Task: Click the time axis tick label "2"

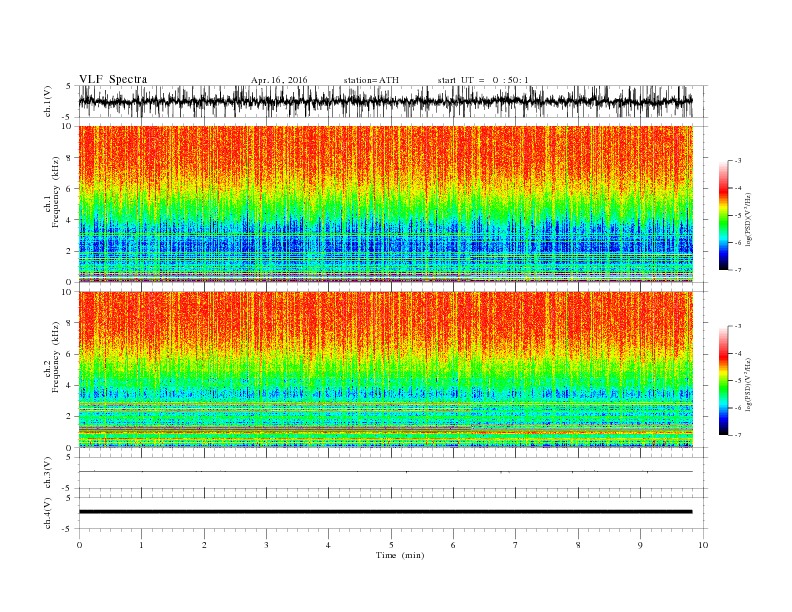Action: click(204, 545)
